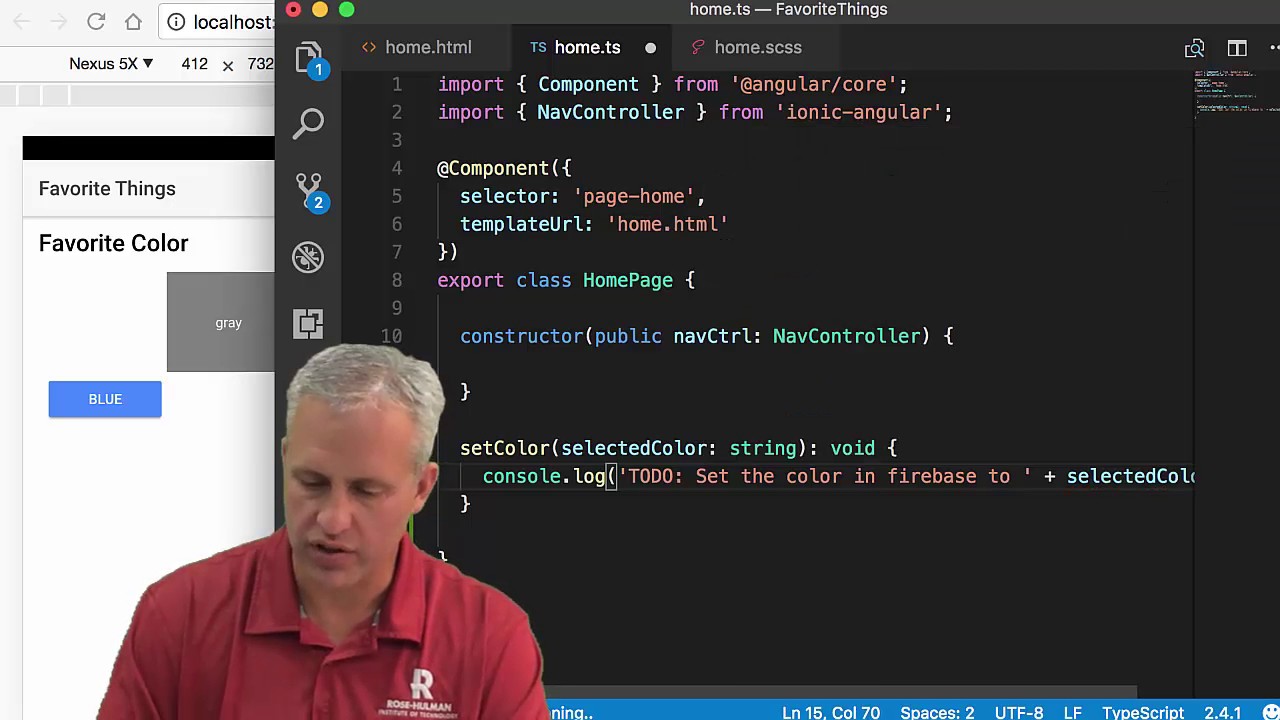Click TypeScript version 2.4.1 in status bar
1280x720 pixels.
coord(1222,712)
